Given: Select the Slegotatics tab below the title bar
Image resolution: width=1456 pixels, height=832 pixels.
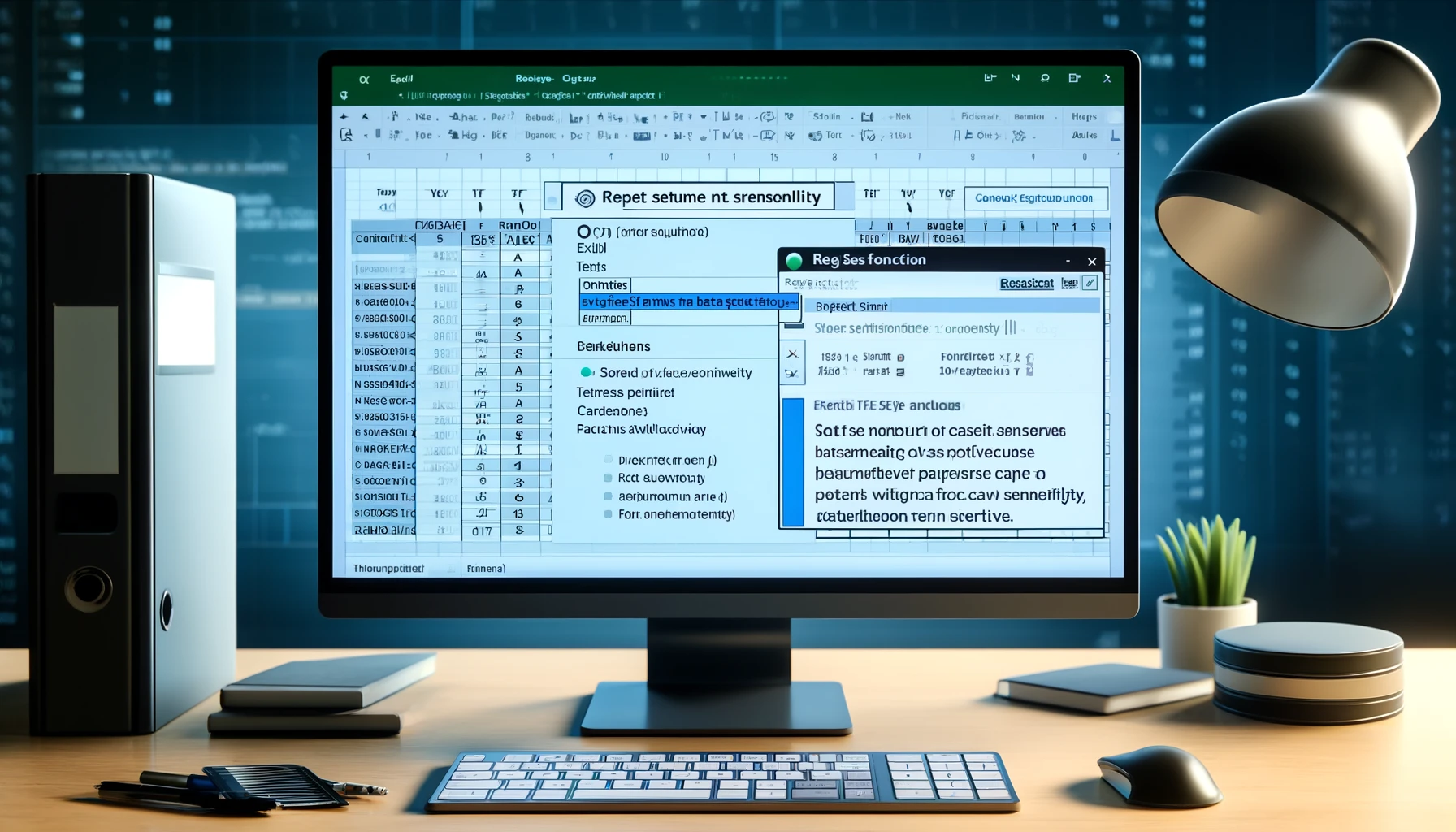Looking at the screenshot, I should 505,96.
